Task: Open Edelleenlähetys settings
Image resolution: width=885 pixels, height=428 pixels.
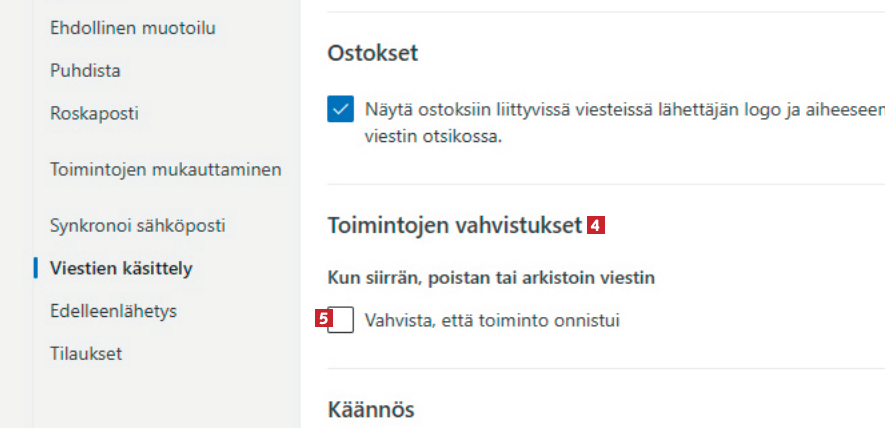Action: 113,311
